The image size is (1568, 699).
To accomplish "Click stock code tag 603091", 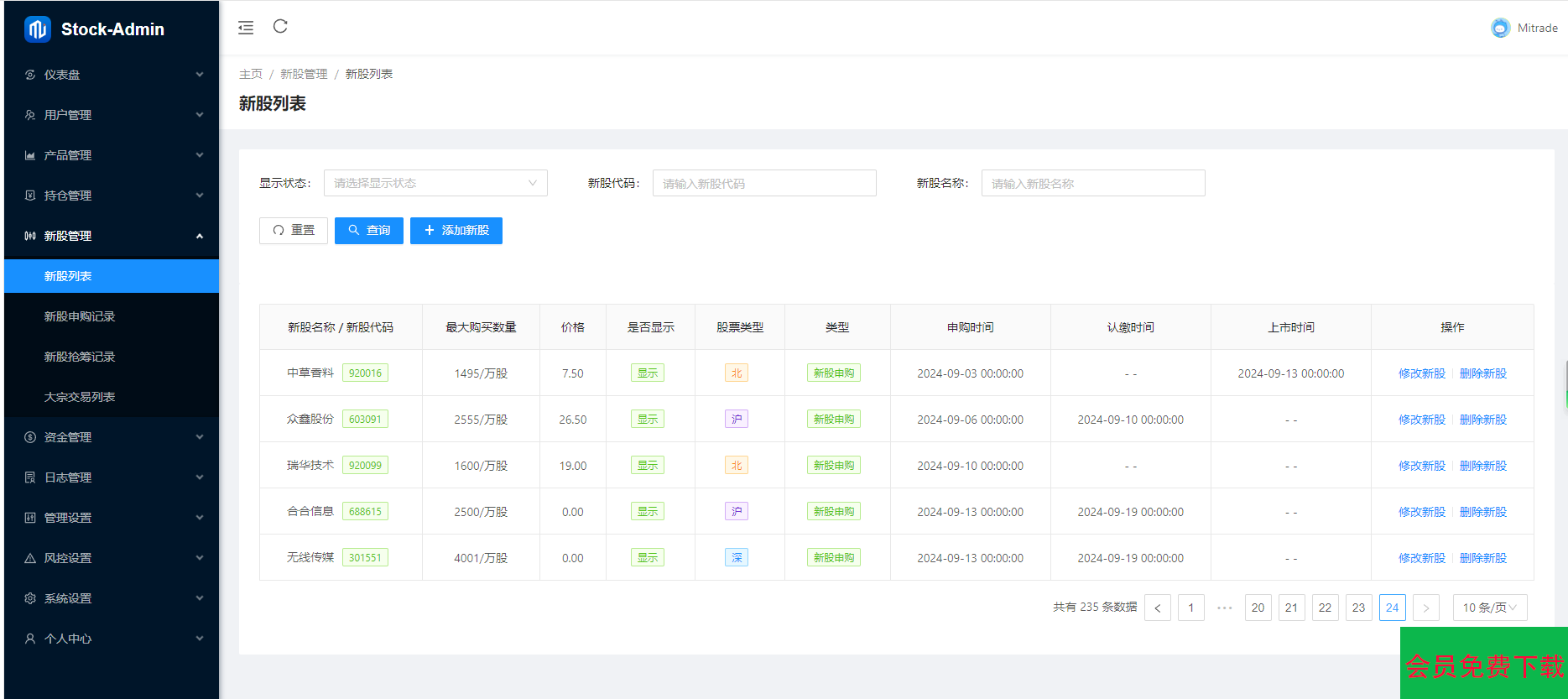I will [365, 420].
